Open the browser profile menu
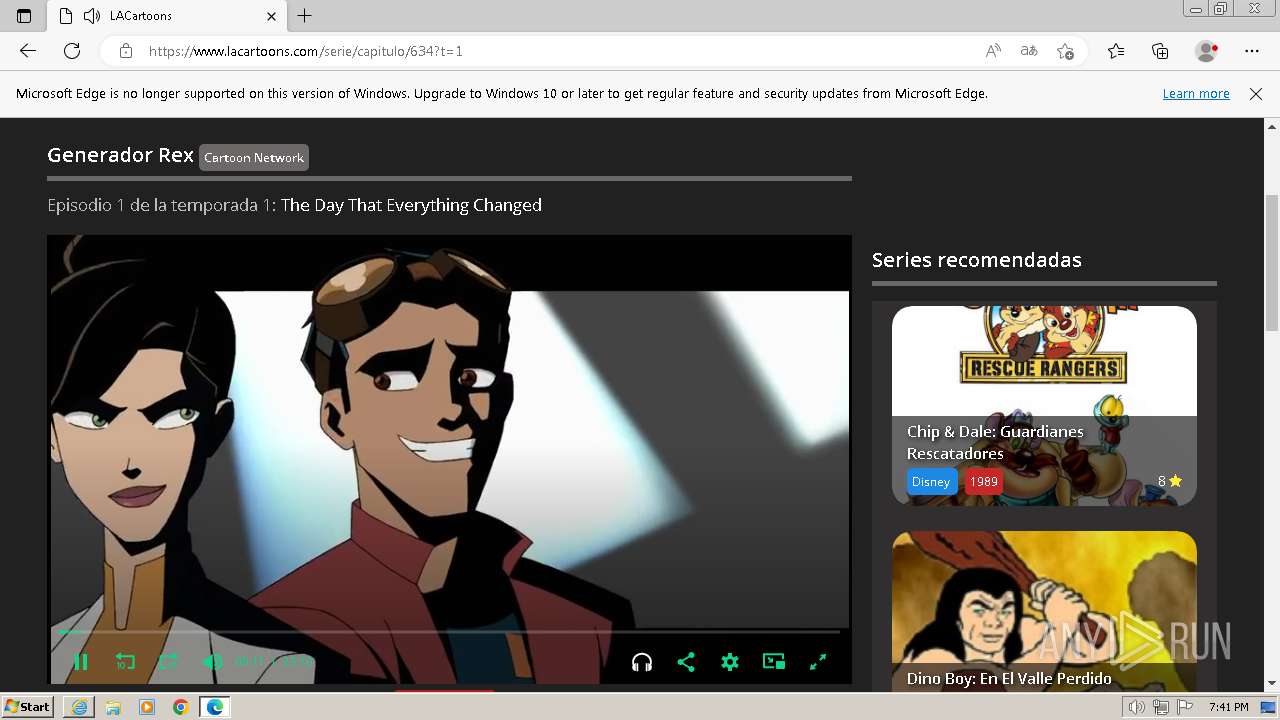Viewport: 1280px width, 720px height. tap(1207, 51)
